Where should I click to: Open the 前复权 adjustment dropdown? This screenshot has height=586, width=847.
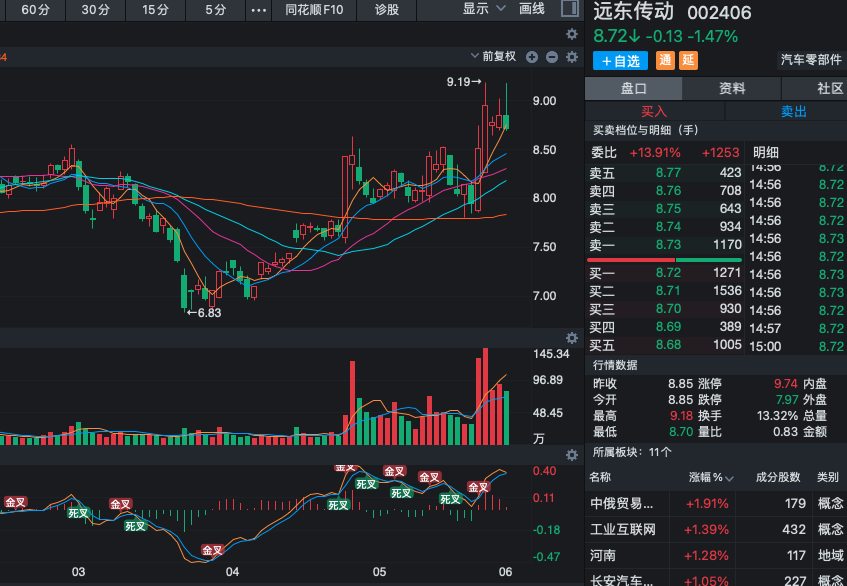[493, 56]
